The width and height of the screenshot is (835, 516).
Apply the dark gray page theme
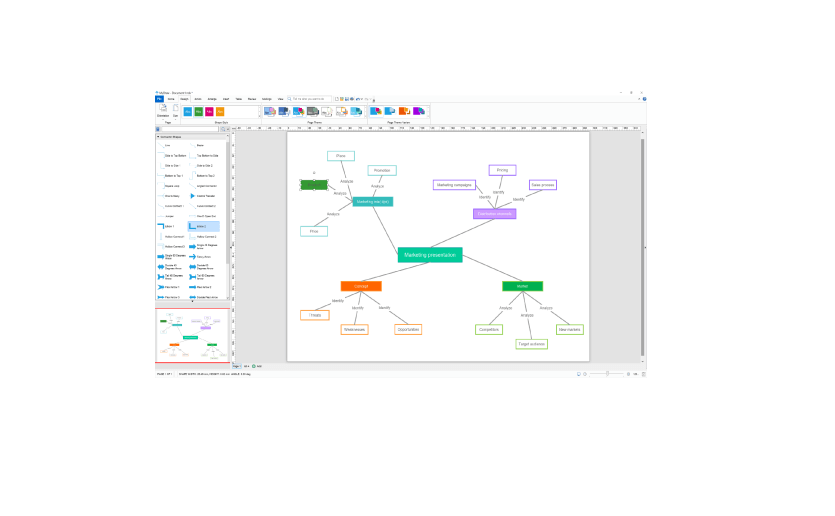[x=313, y=112]
